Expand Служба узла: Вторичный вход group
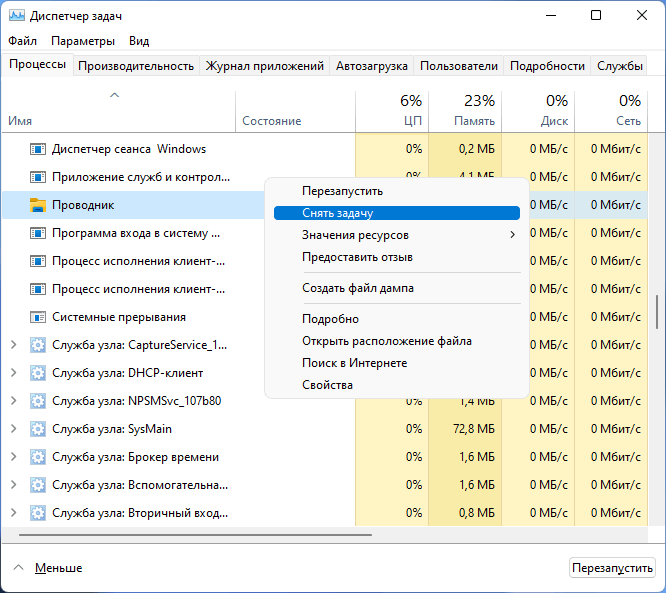 (13, 513)
